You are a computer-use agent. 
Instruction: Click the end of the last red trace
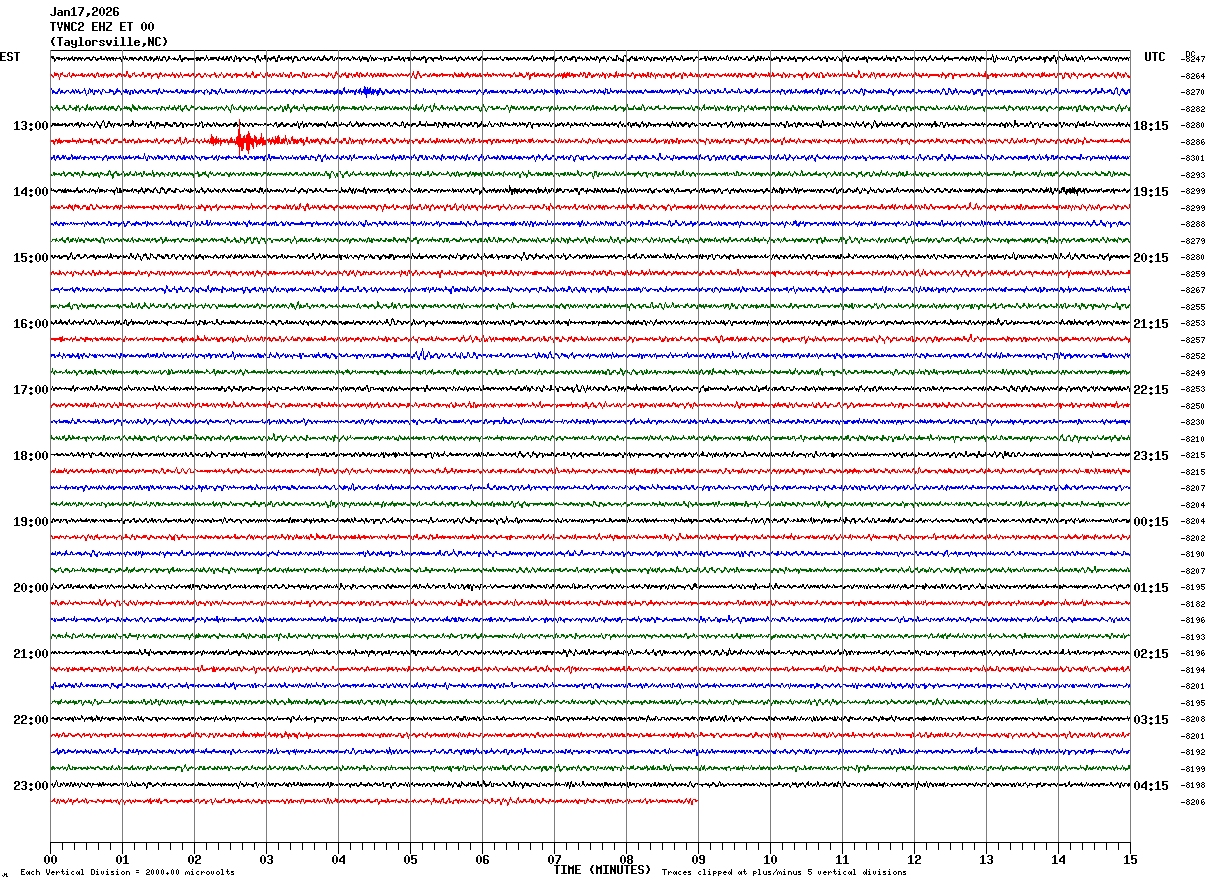[x=696, y=801]
